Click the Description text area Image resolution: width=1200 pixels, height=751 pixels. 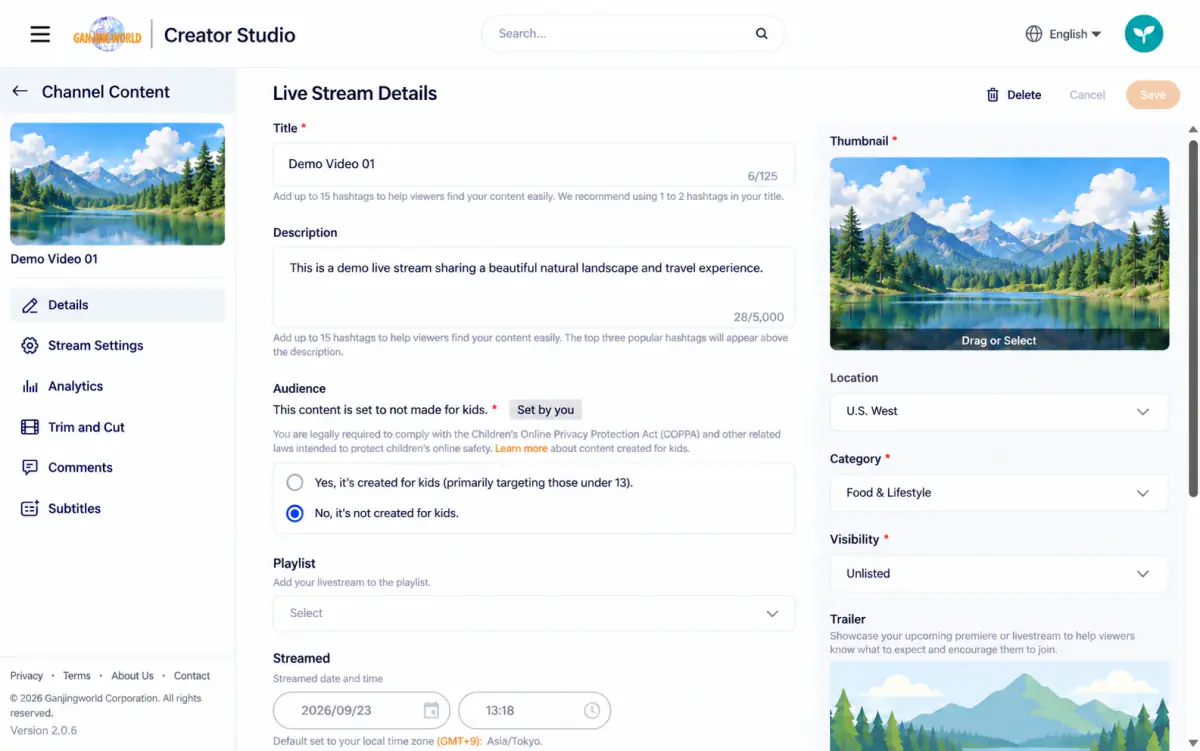534,289
